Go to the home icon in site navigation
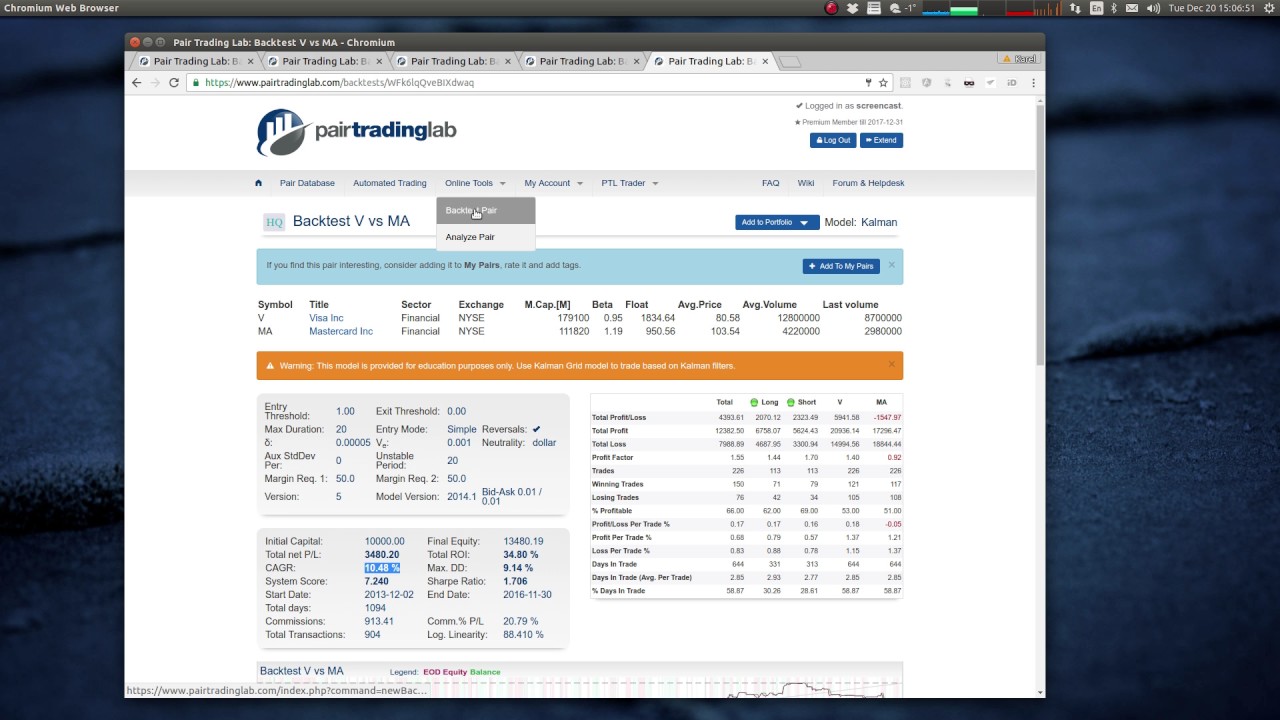The image size is (1280, 720). (258, 183)
